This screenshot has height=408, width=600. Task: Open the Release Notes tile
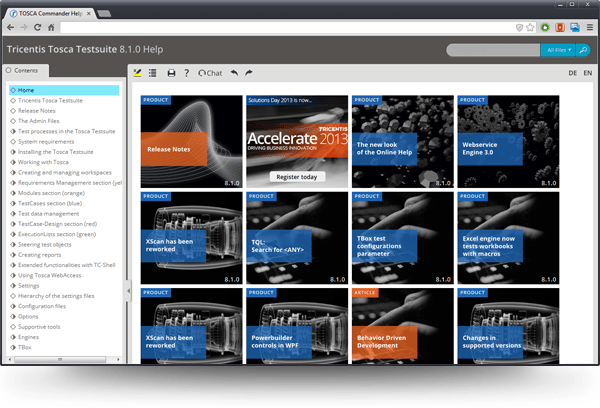191,142
